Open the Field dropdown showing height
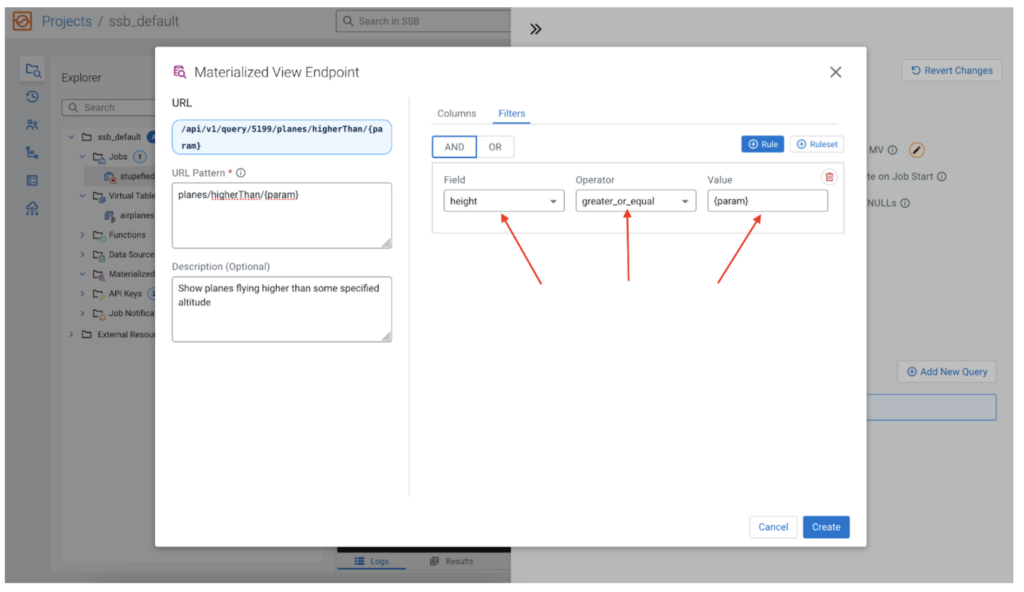The width and height of the screenshot is (1024, 592). [x=503, y=201]
